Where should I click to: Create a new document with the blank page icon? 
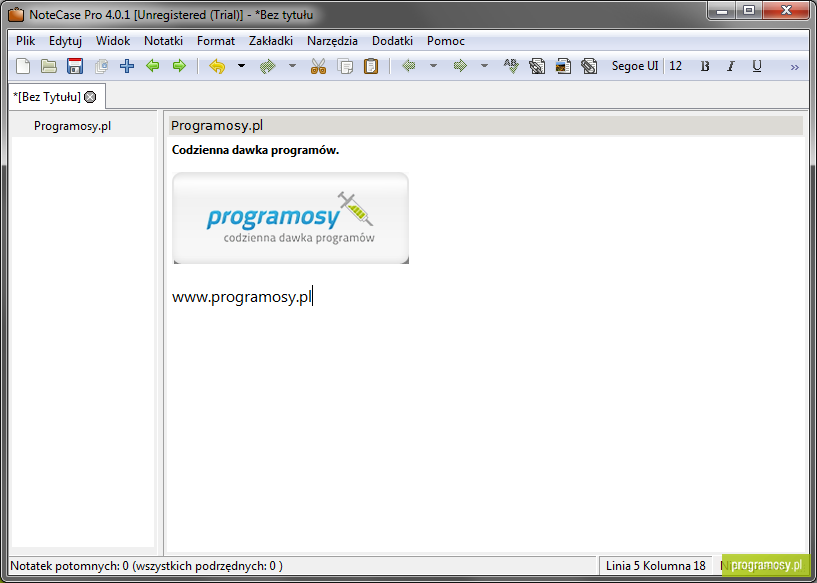click(23, 66)
